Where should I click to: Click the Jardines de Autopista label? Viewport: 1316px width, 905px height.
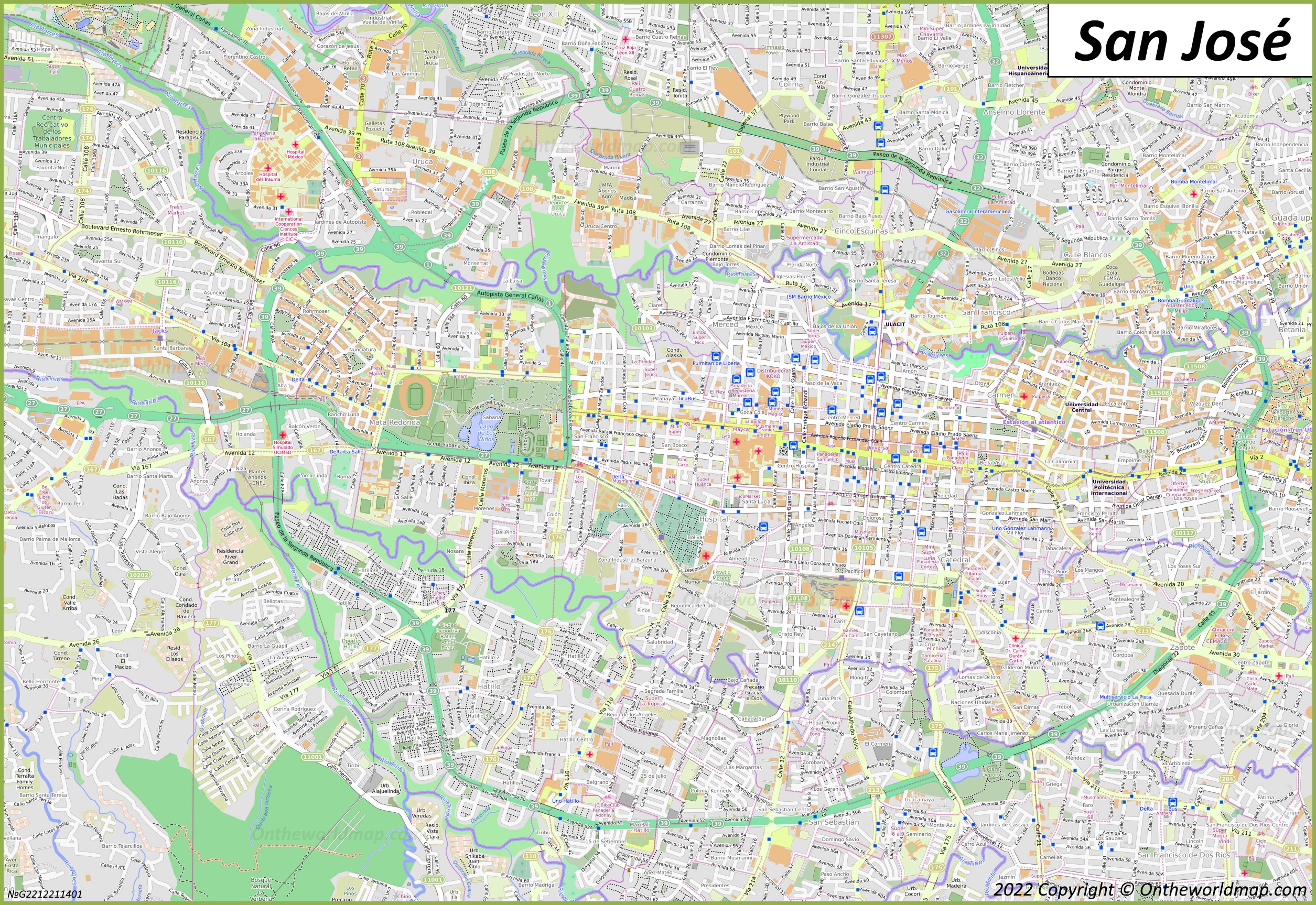341,222
